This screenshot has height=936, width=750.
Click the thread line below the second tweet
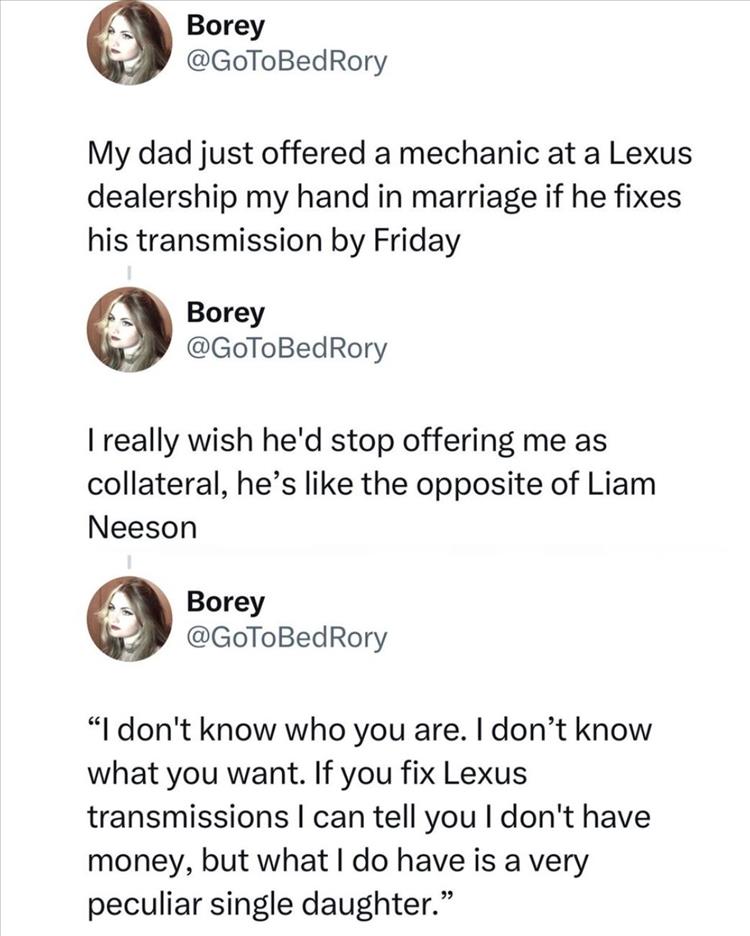tap(128, 558)
